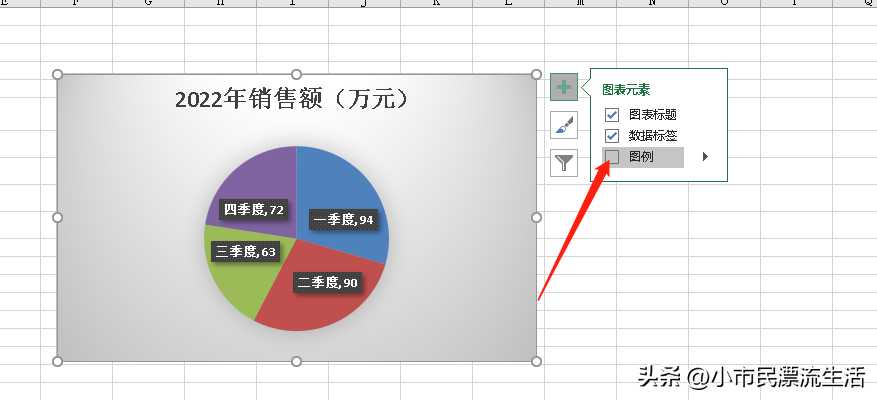
Task: Click the bottom-right chart resize handle
Action: pyautogui.click(x=536, y=361)
